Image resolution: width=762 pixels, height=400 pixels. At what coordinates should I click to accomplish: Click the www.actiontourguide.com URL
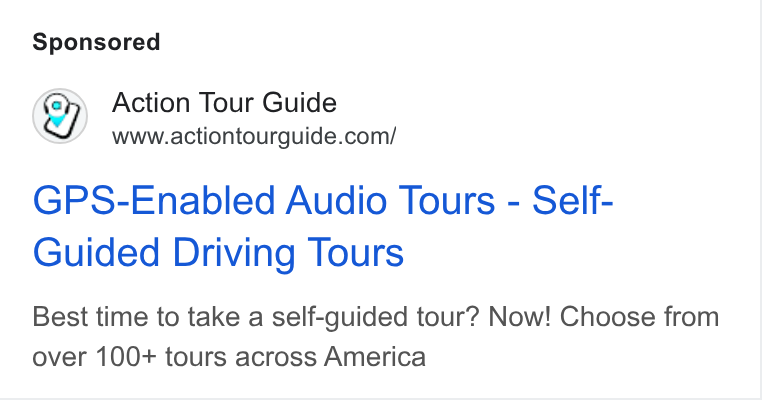coord(254,136)
